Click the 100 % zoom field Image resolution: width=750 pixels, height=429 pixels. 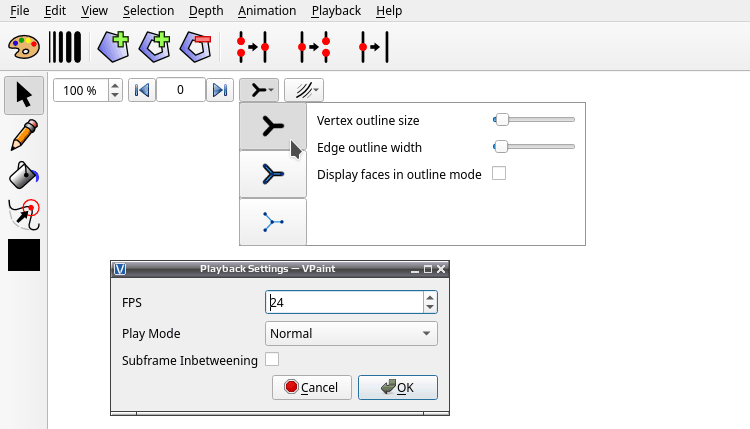click(80, 90)
